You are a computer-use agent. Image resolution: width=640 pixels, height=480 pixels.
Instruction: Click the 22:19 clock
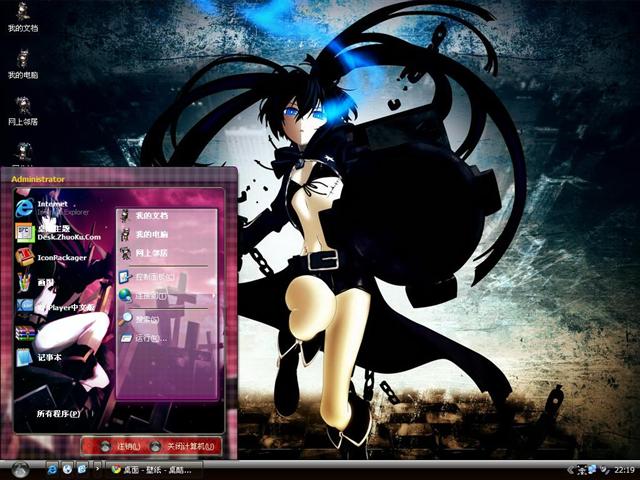[624, 470]
